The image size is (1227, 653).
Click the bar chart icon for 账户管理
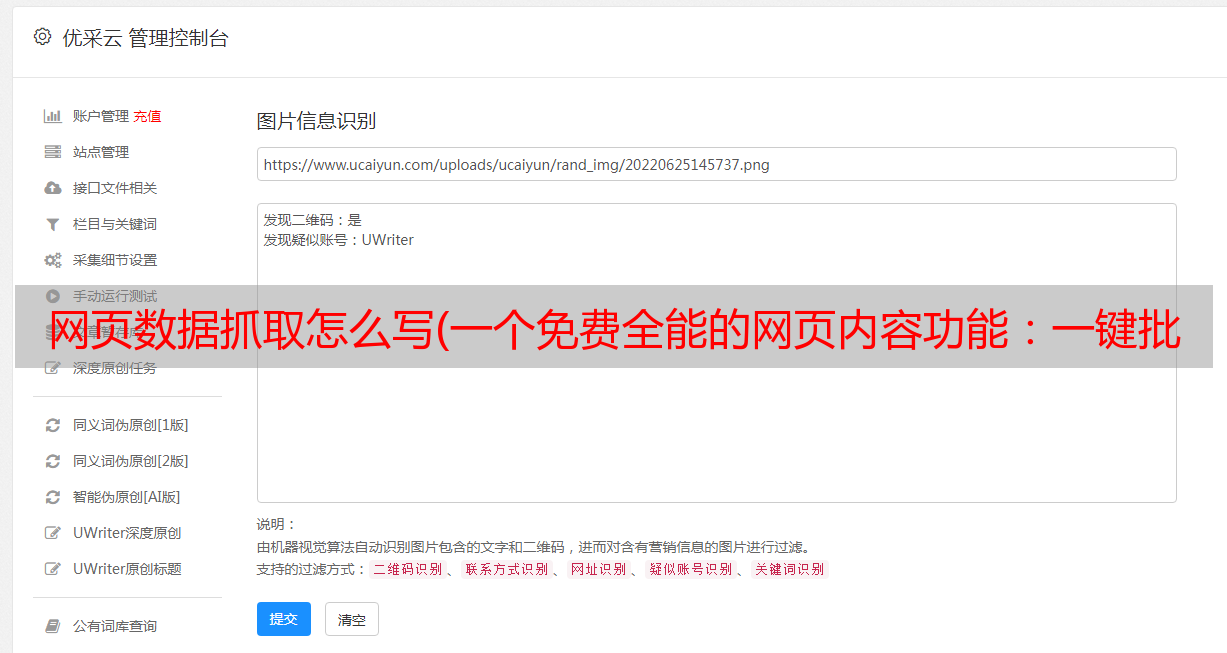click(x=53, y=116)
